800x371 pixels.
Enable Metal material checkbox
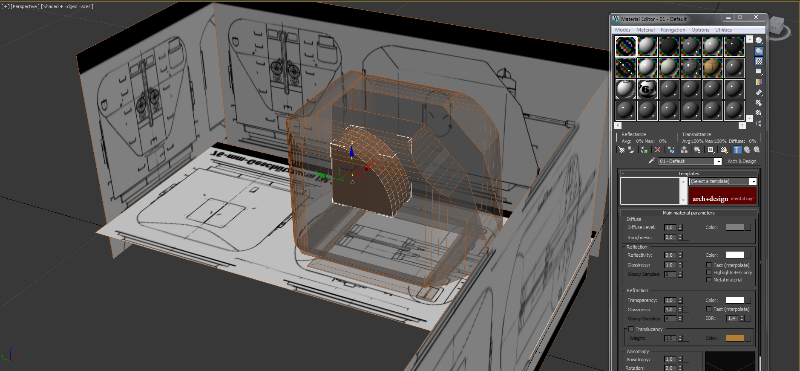pyautogui.click(x=709, y=280)
